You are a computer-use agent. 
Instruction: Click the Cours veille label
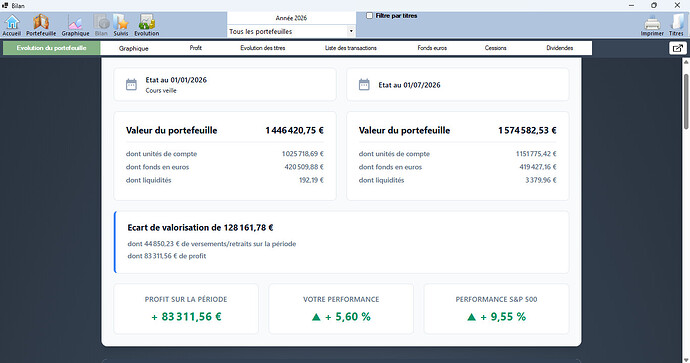tap(161, 91)
